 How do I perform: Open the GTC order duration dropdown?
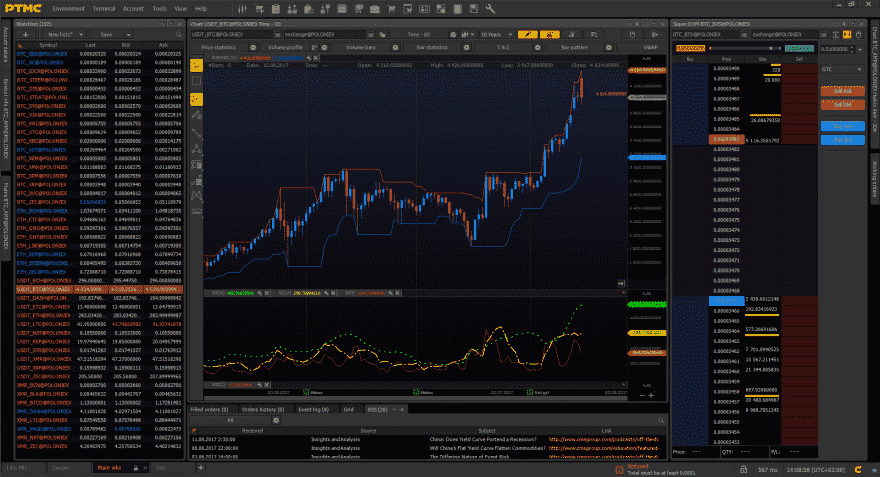842,70
